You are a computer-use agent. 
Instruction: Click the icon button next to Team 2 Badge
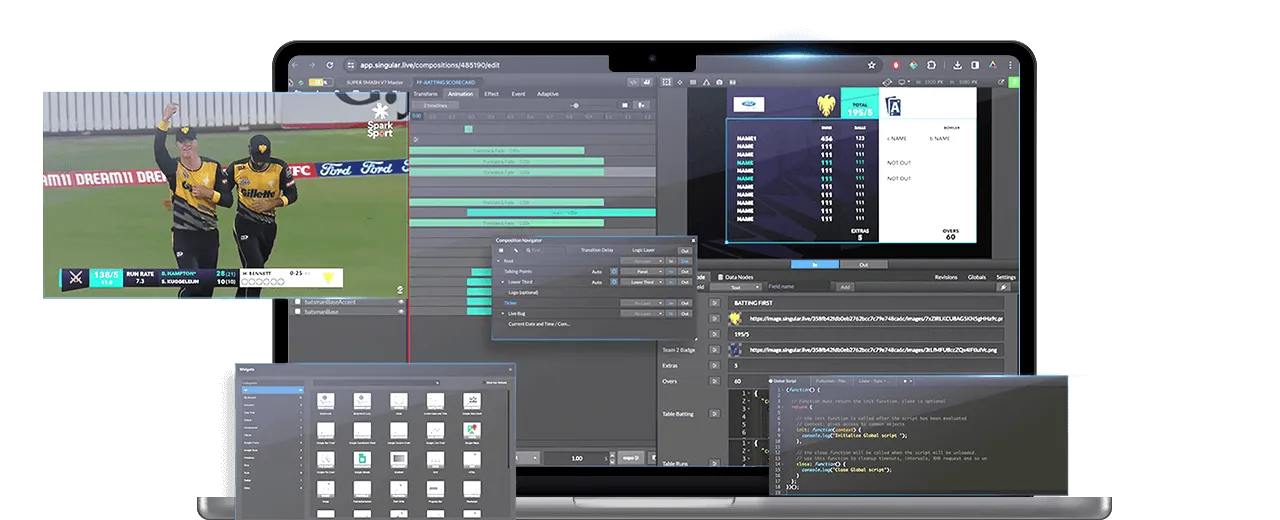(x=714, y=350)
